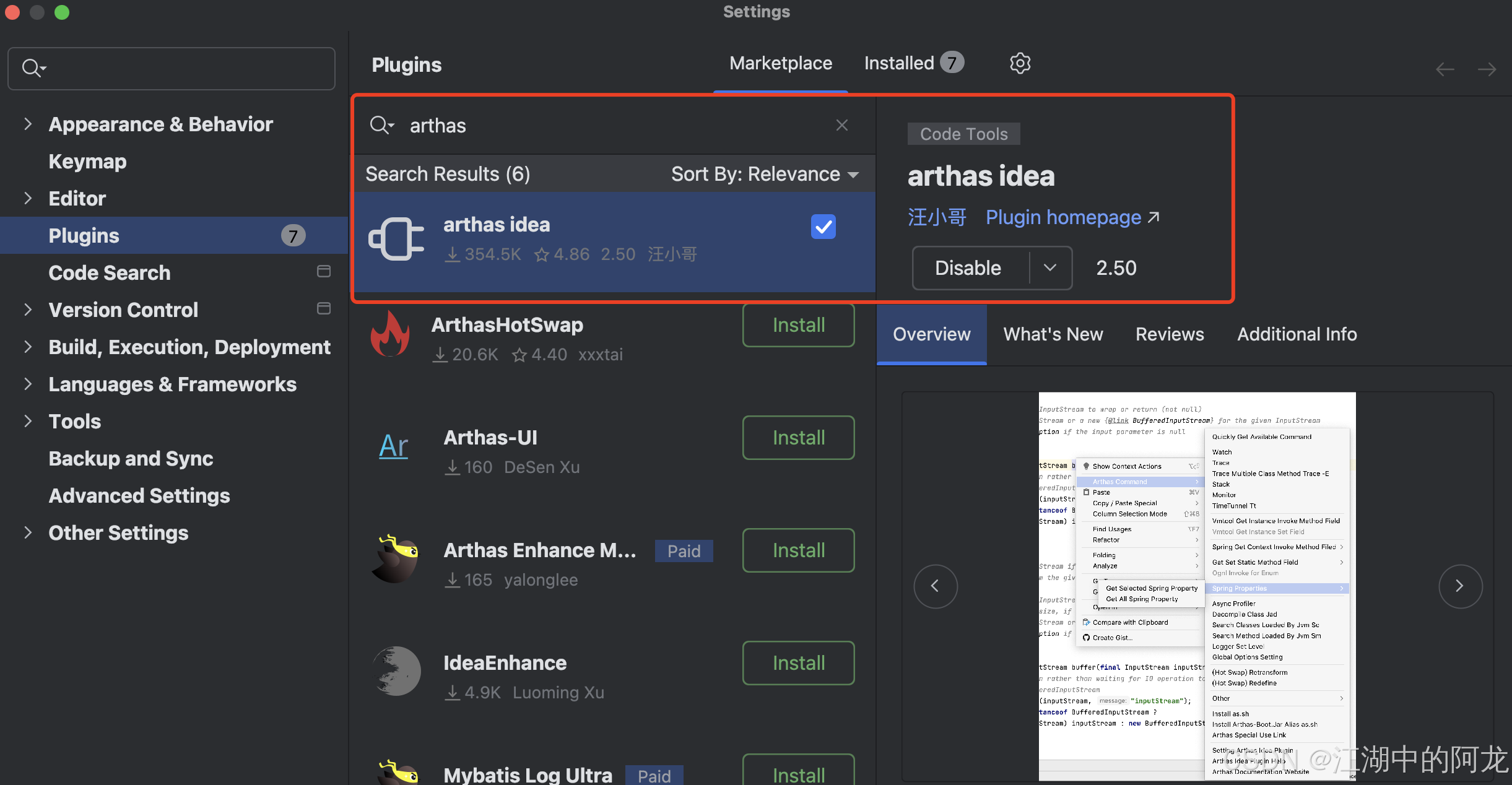
Task: Open the Disable button dropdown arrow
Action: [1049, 267]
